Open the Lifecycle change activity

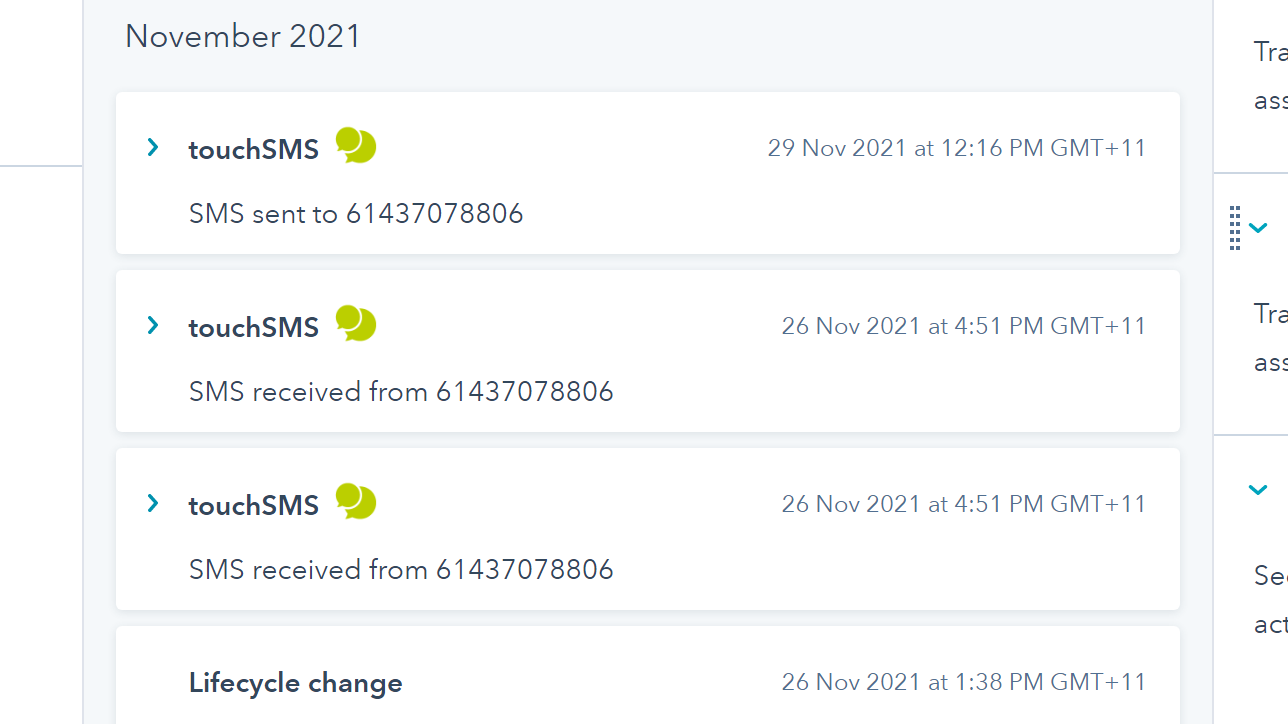[x=295, y=683]
